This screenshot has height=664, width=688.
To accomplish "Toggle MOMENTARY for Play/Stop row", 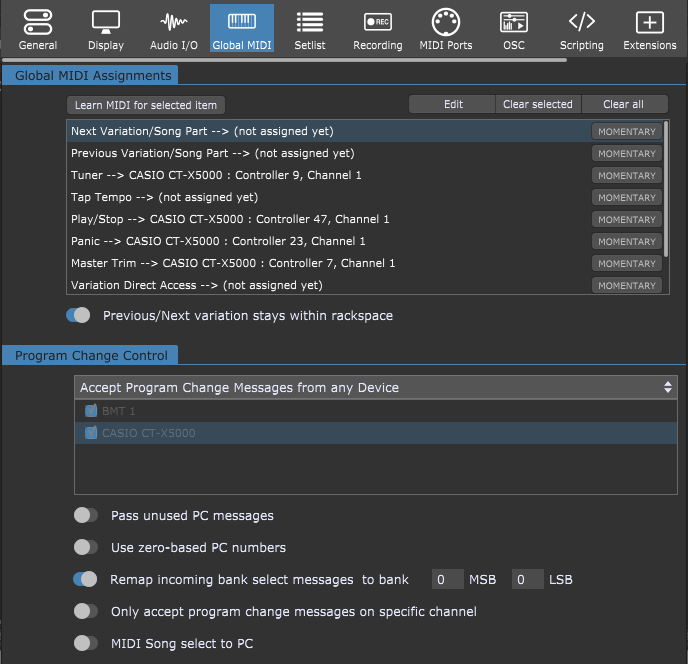I will point(627,219).
